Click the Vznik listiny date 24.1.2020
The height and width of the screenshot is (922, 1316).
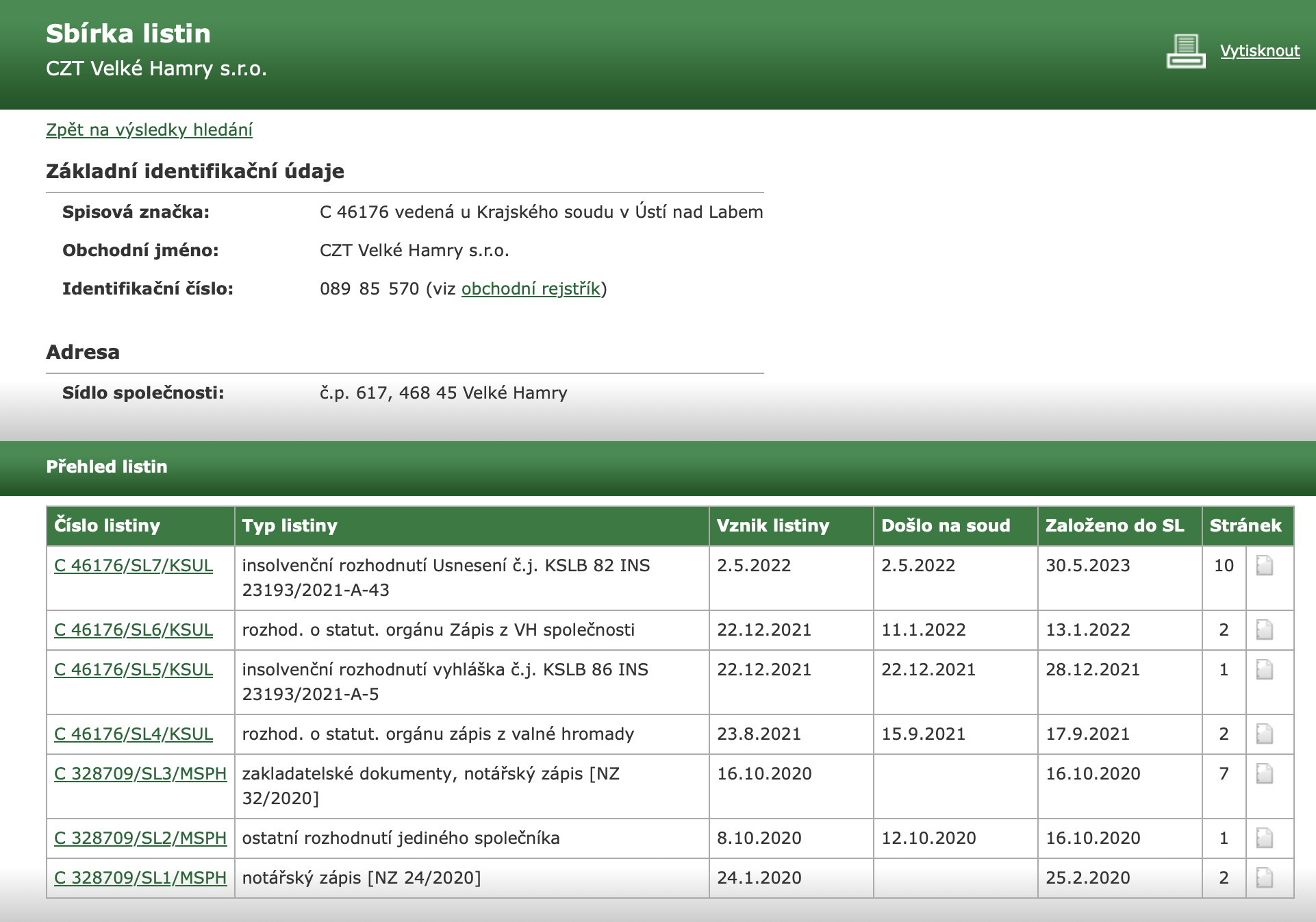759,878
